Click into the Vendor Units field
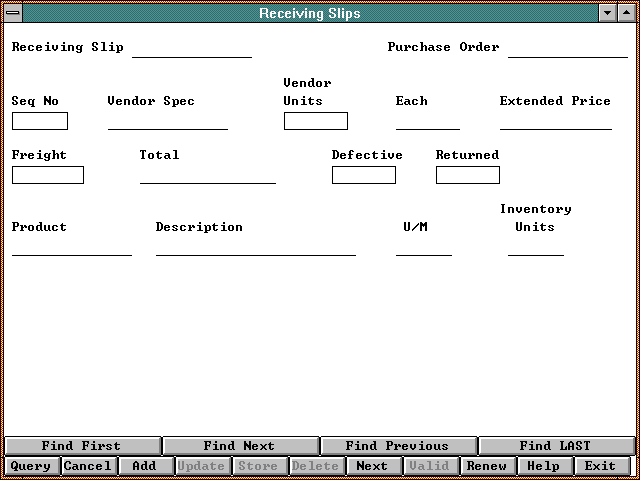The image size is (640, 480). 316,121
